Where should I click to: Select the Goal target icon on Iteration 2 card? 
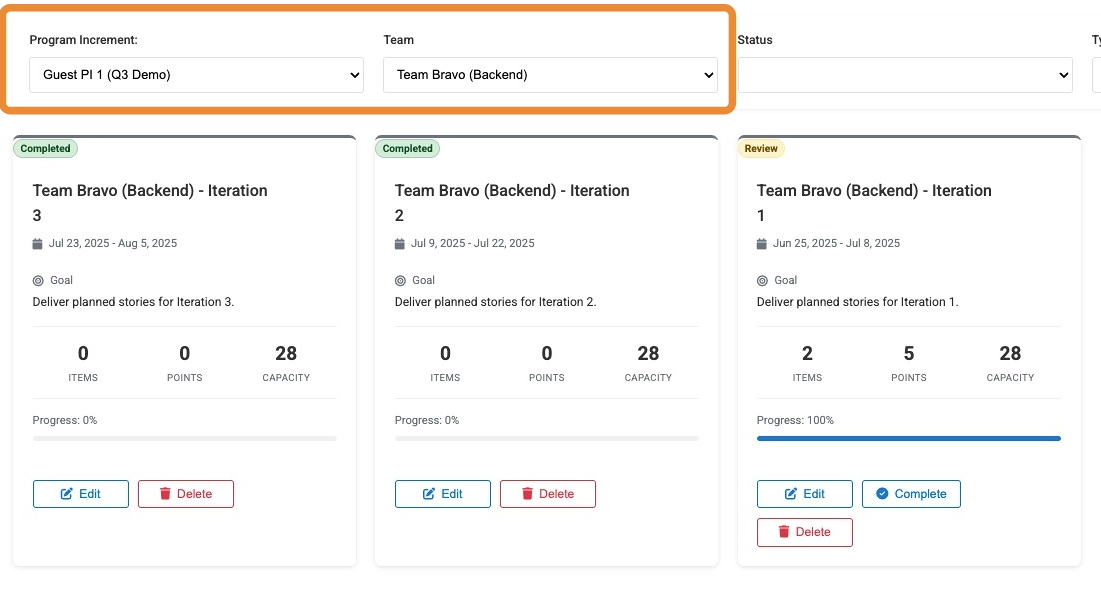[x=399, y=280]
